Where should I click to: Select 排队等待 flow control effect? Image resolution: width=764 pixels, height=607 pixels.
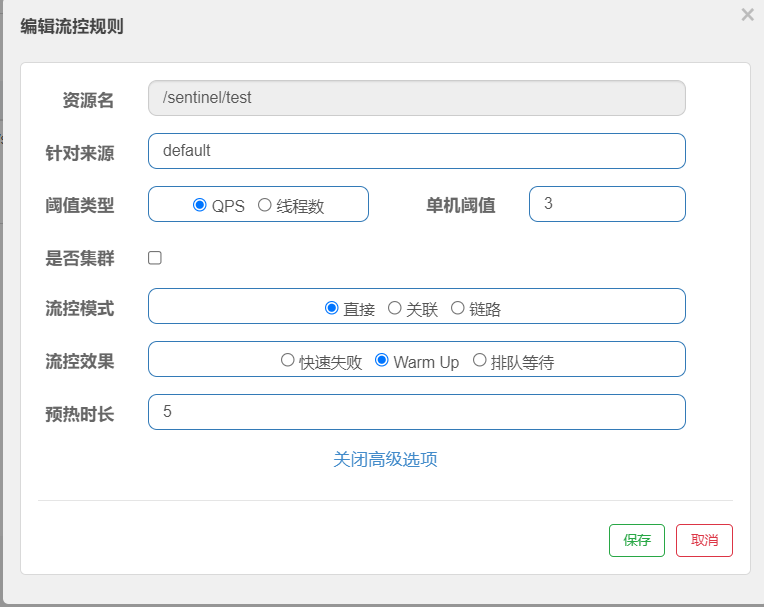[480, 360]
